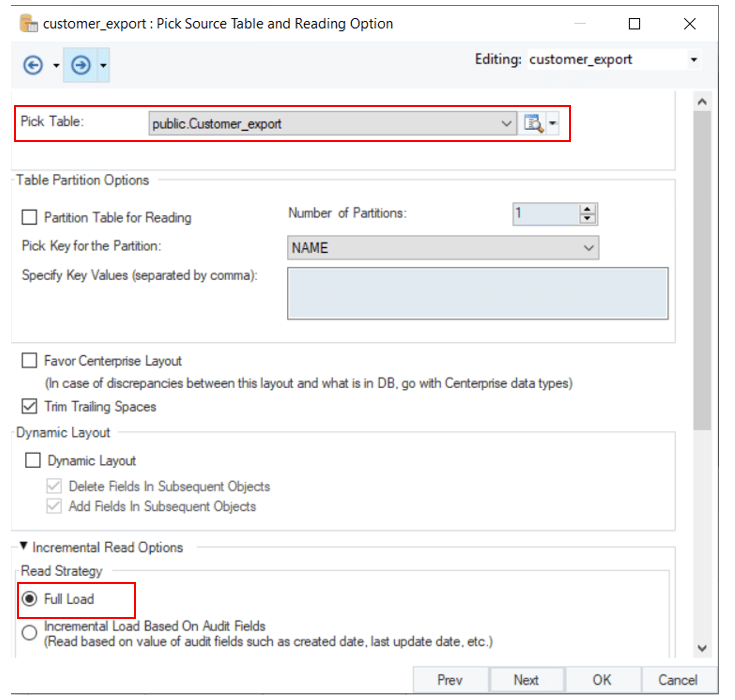Toggle Delete Fields In Subsequent Objects
Image resolution: width=735 pixels, height=700 pixels.
click(x=54, y=486)
